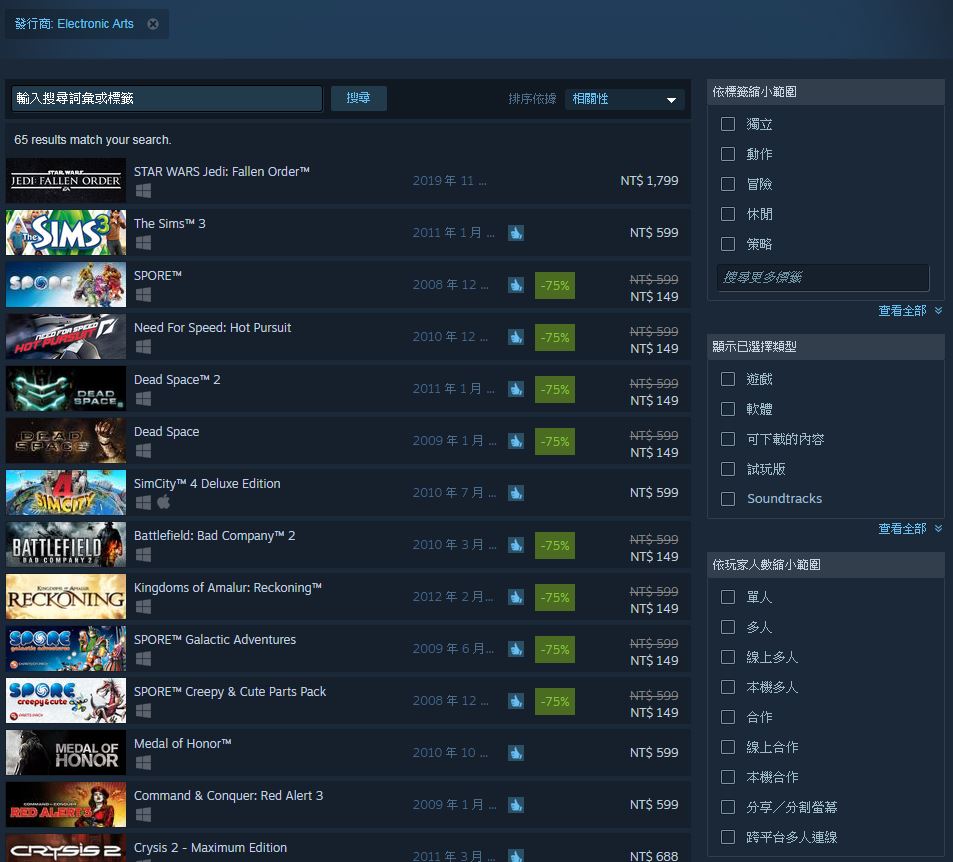
Task: Expand 查看全部 under the type filter section
Action: point(910,528)
